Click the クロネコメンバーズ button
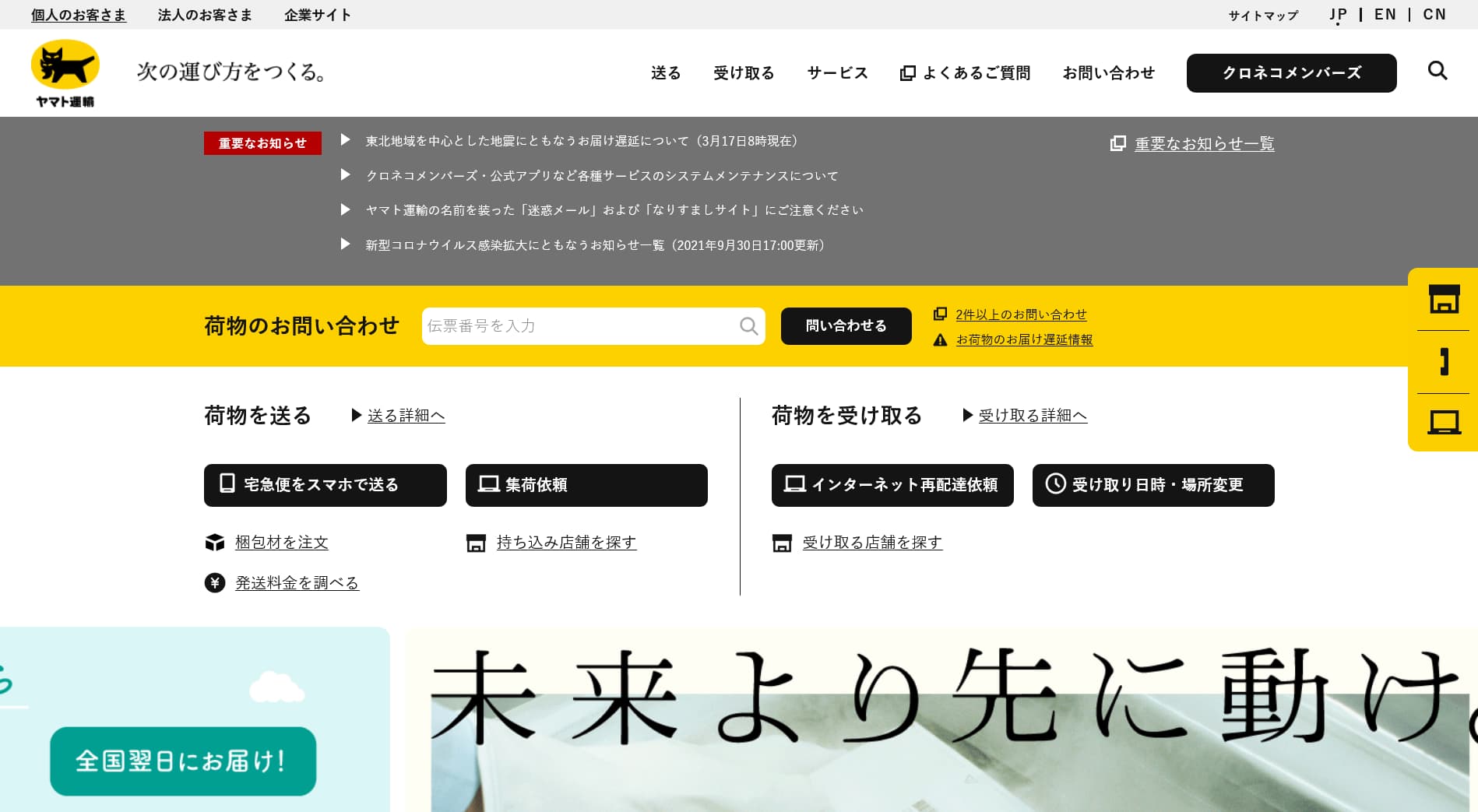The image size is (1478, 812). click(1291, 73)
